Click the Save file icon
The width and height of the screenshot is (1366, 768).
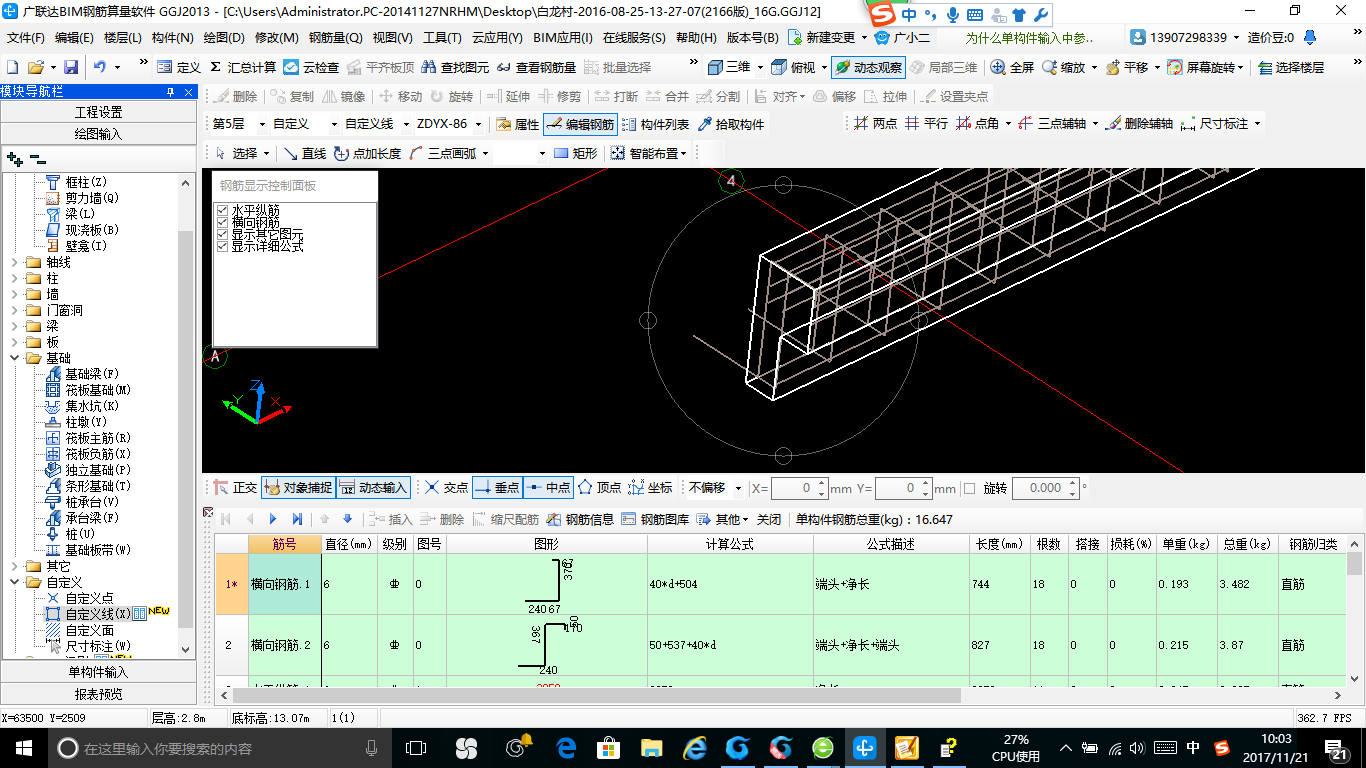tap(71, 67)
